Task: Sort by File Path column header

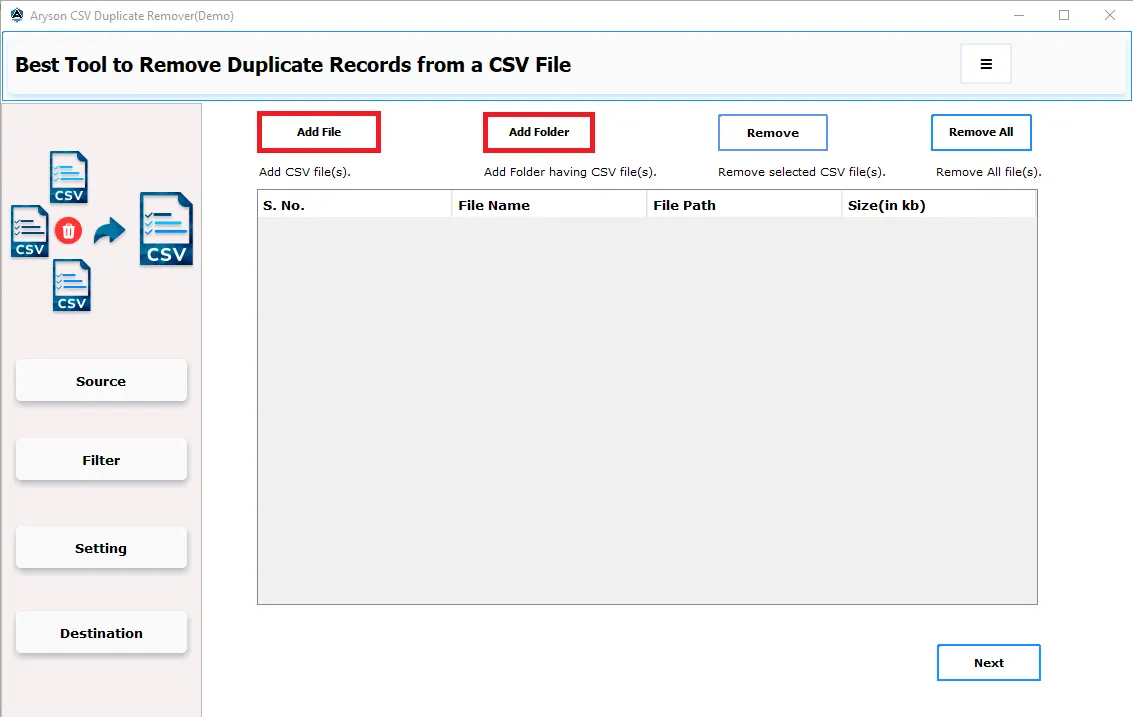Action: 744,205
